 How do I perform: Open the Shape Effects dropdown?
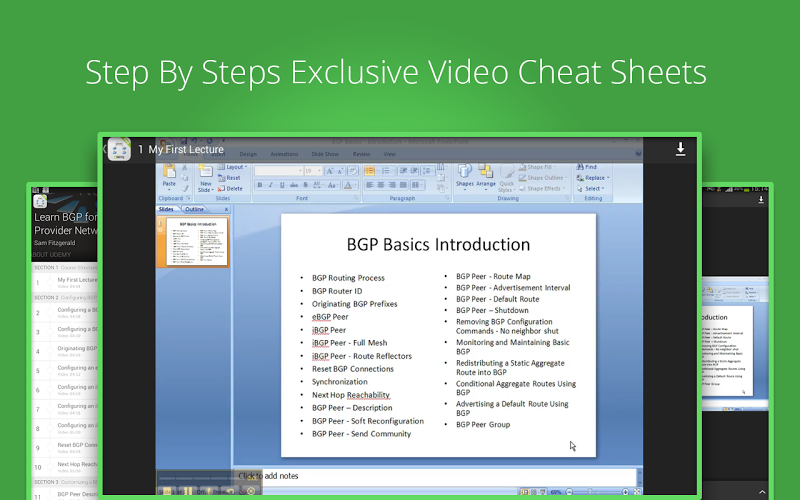pyautogui.click(x=543, y=188)
